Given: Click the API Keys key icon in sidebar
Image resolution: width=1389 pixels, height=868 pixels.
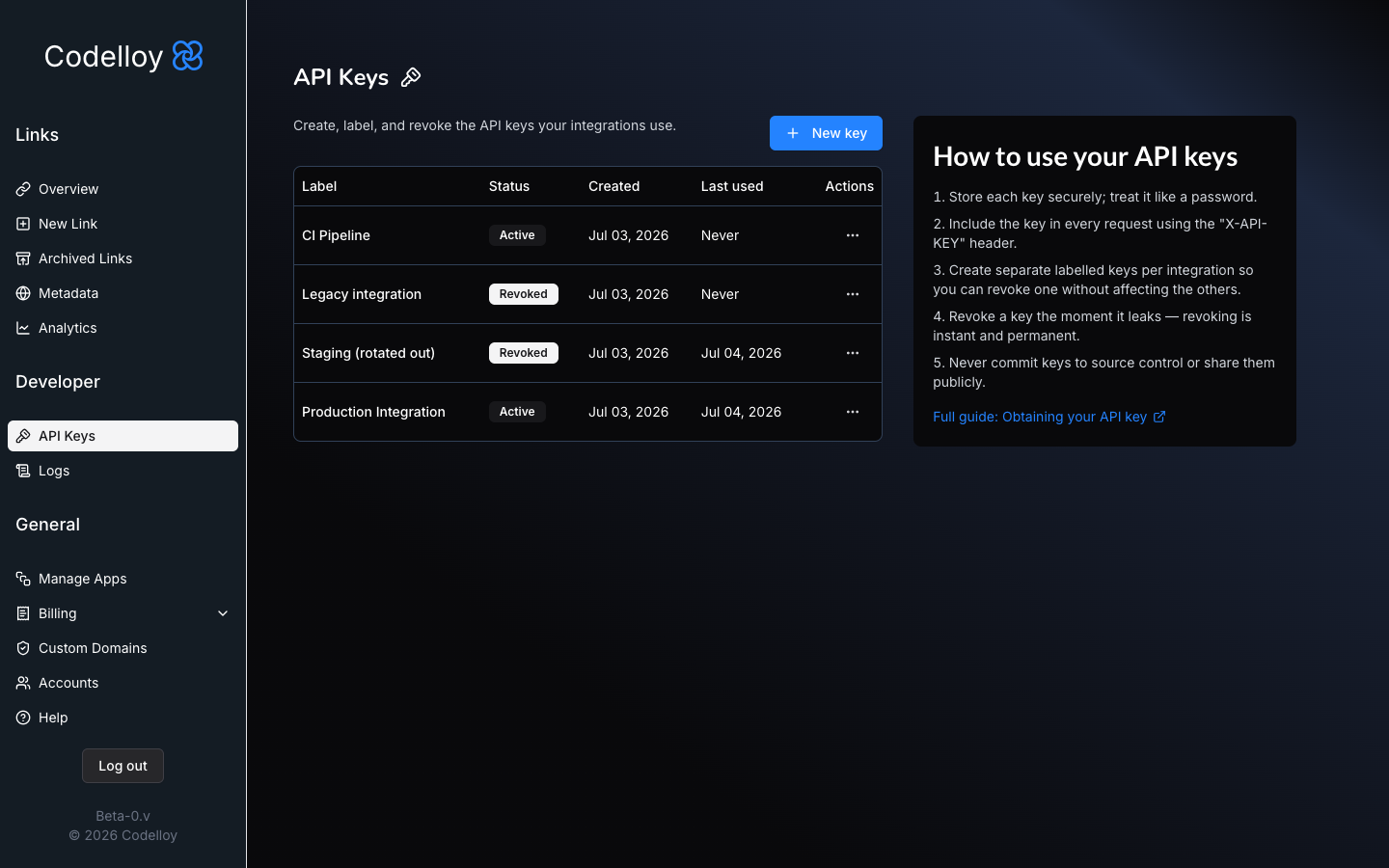Looking at the screenshot, I should [x=23, y=436].
